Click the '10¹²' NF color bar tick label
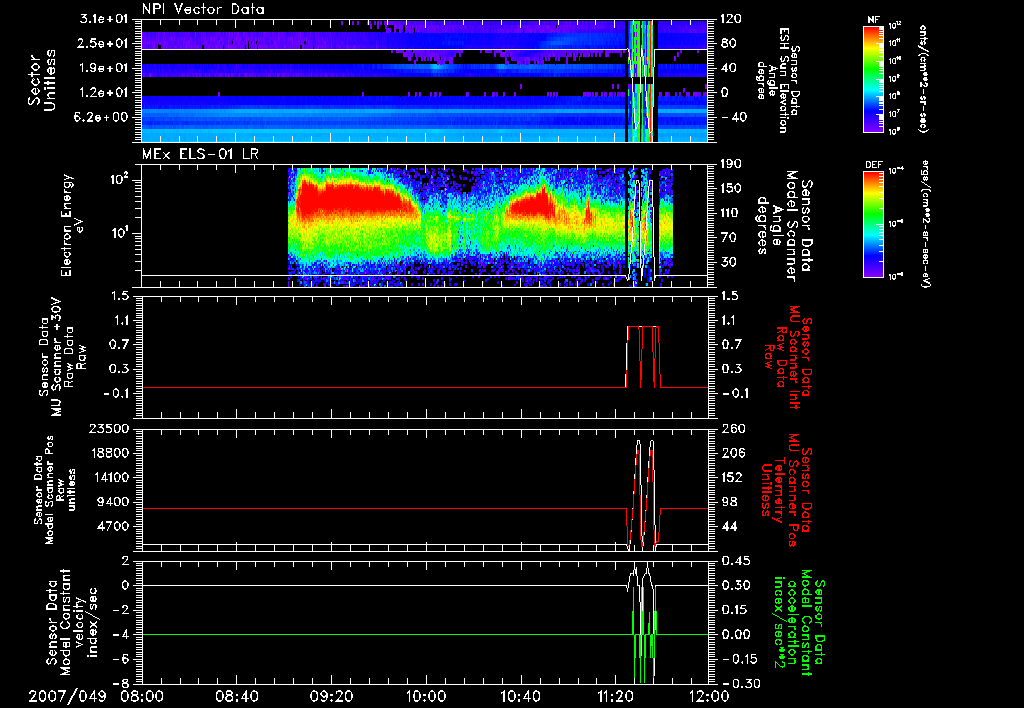Image resolution: width=1024 pixels, height=708 pixels. (895, 25)
